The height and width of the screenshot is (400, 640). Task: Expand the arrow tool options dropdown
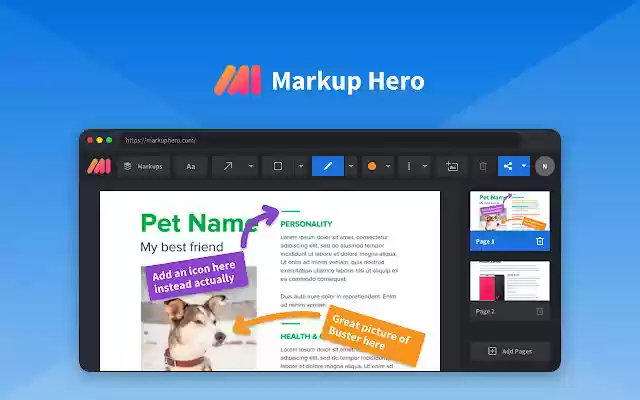[x=251, y=166]
